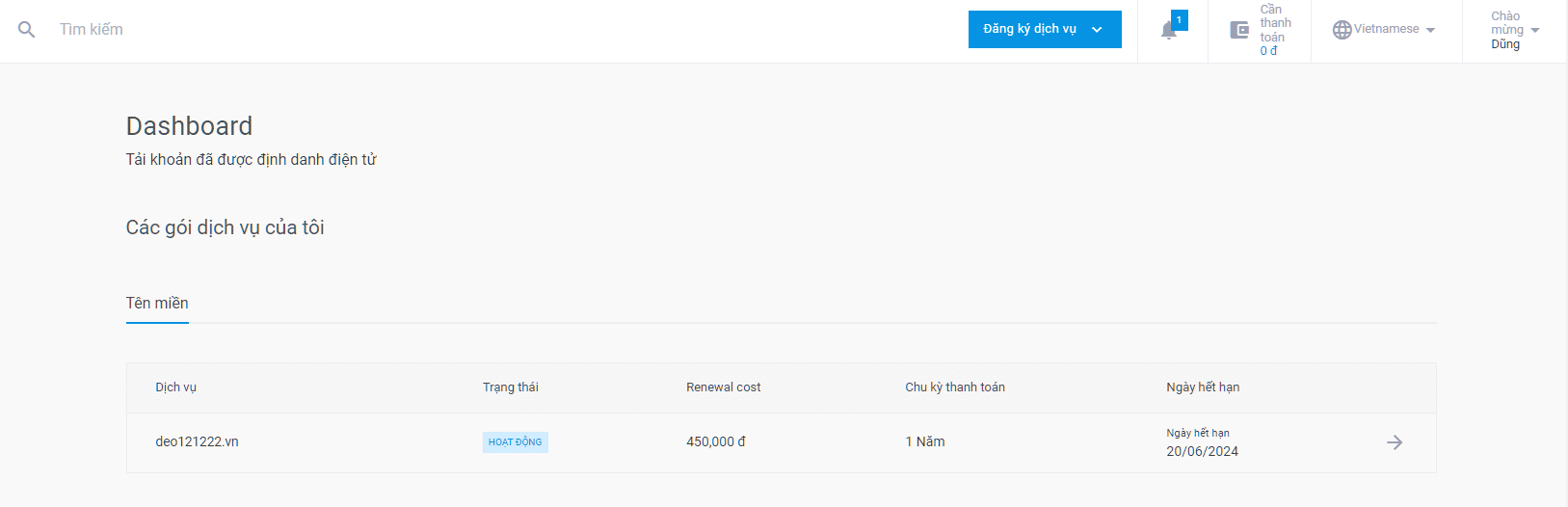The width and height of the screenshot is (1568, 507).
Task: Sort by Chu kỳ thanh toán header
Action: [x=955, y=387]
